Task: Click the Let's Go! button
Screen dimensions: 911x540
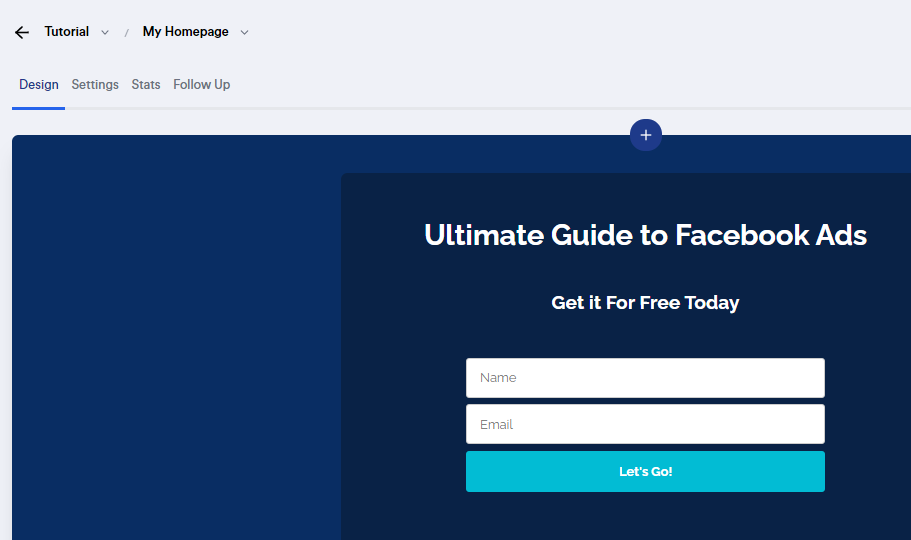Action: click(645, 471)
